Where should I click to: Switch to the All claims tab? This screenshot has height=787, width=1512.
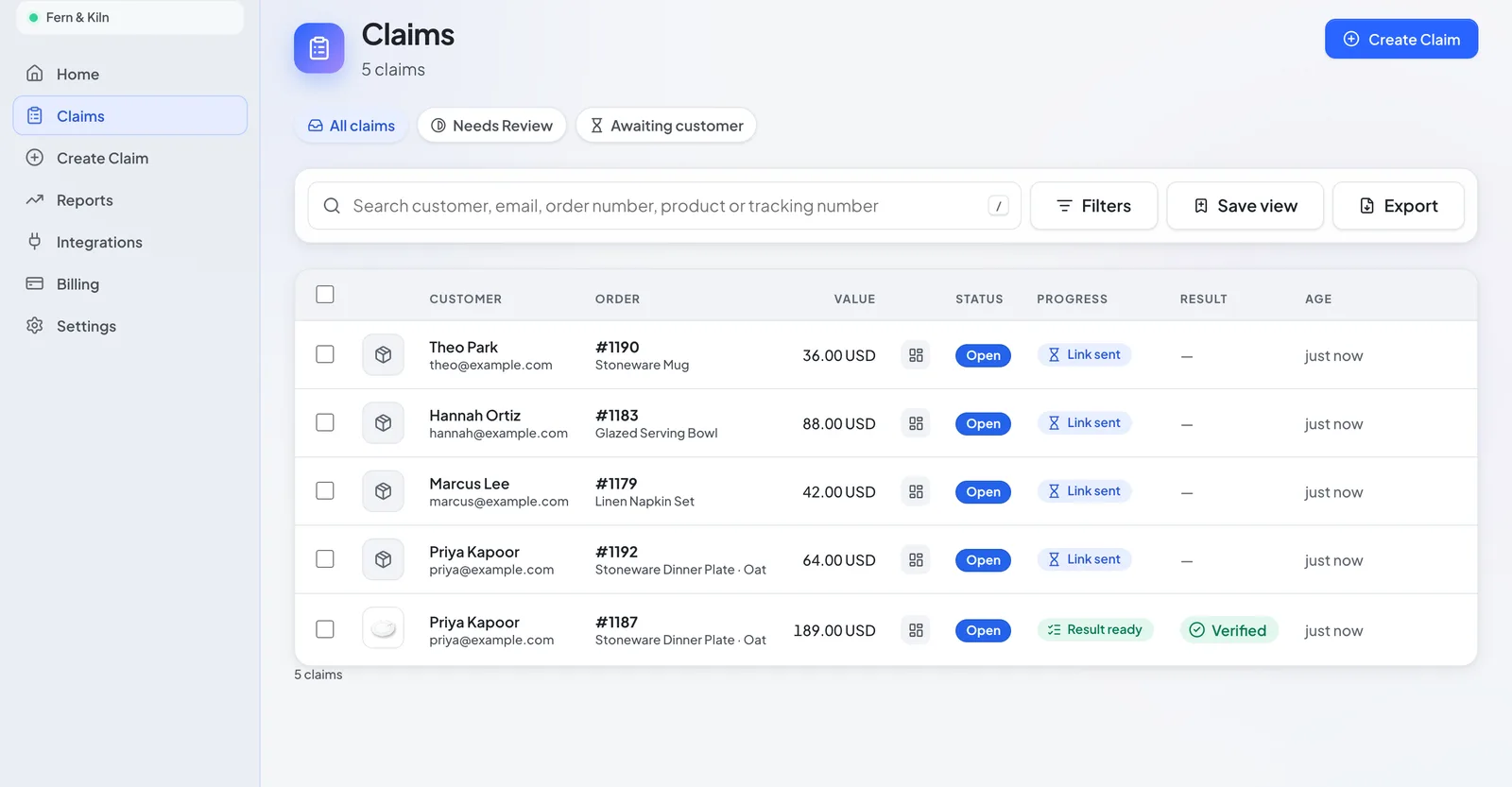click(351, 126)
